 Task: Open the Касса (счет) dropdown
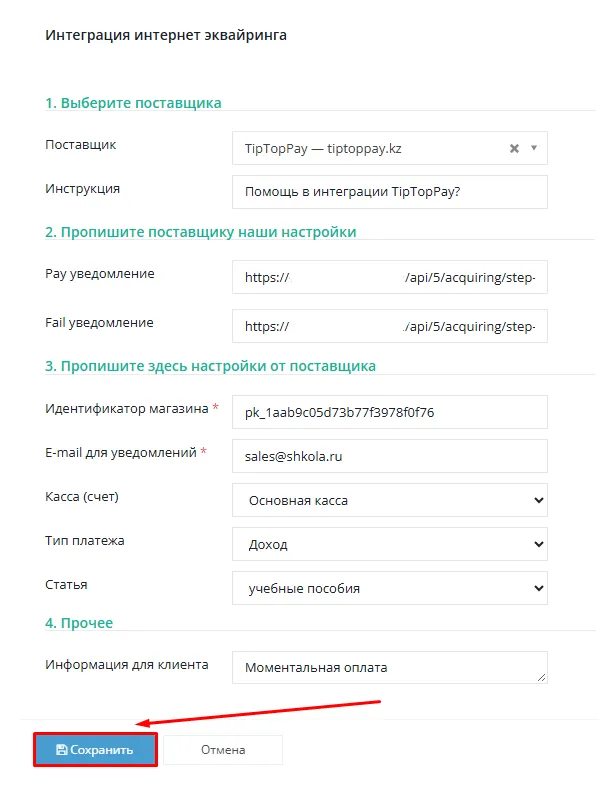[x=389, y=500]
